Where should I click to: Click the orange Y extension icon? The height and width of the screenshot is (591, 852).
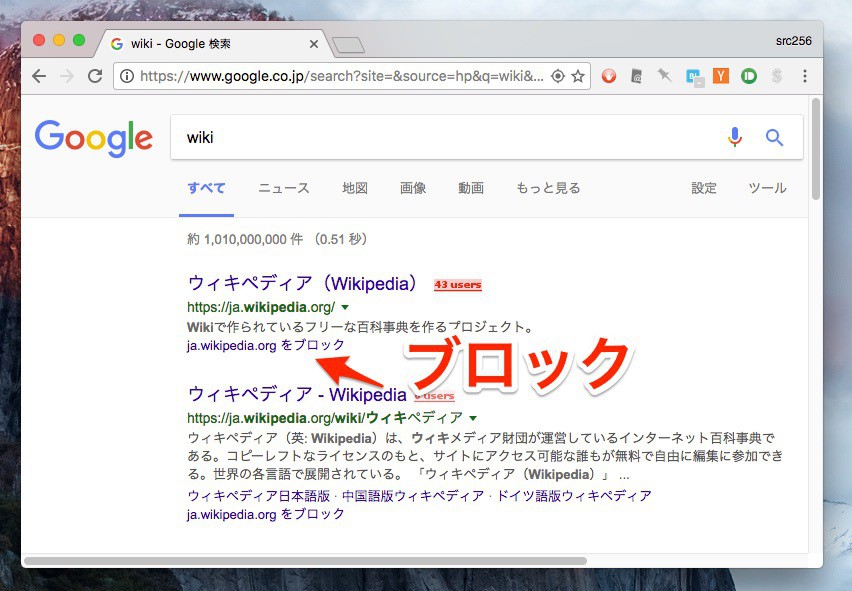[x=721, y=76]
